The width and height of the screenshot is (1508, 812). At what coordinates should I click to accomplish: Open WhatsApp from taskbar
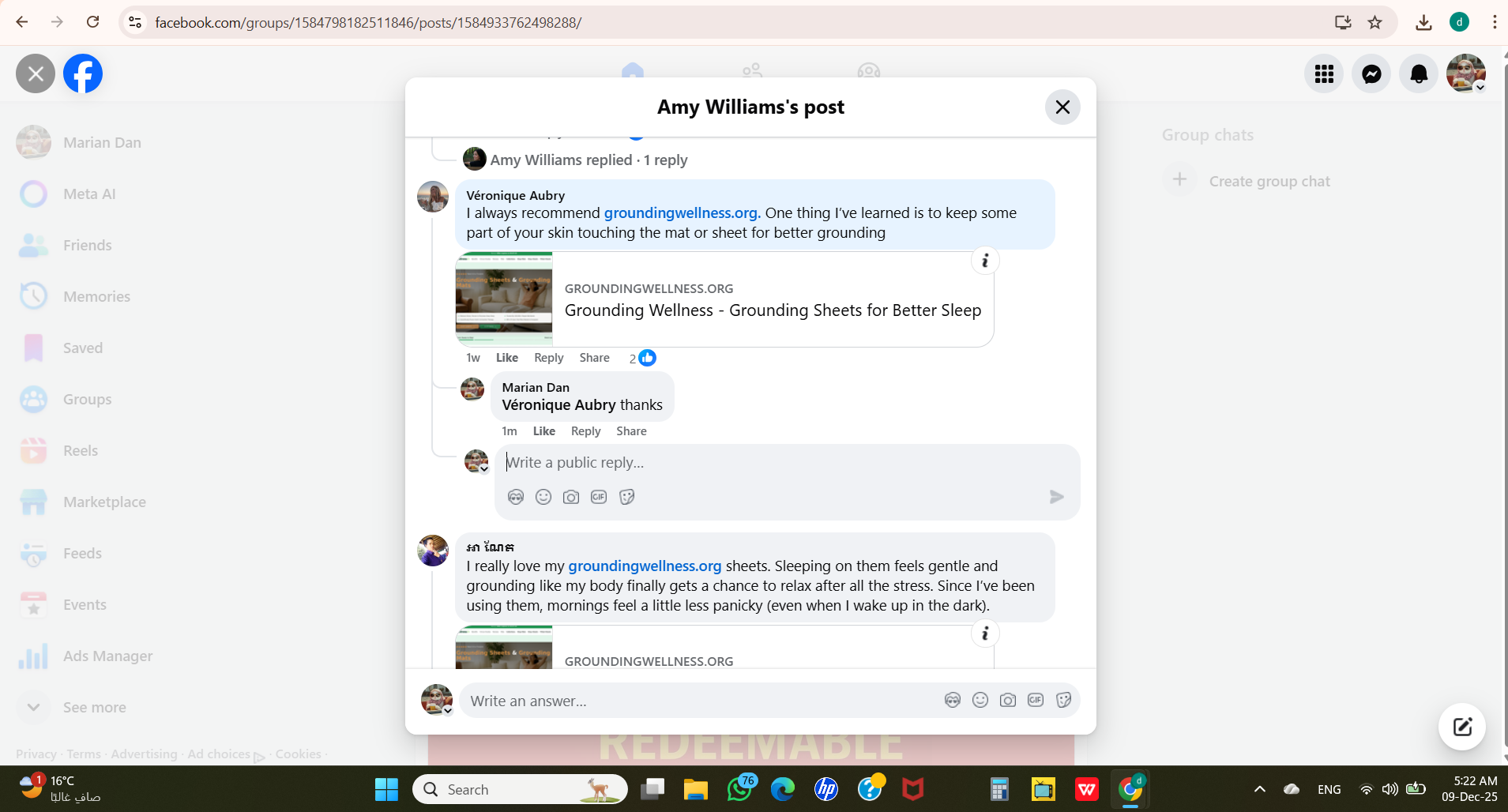click(740, 789)
